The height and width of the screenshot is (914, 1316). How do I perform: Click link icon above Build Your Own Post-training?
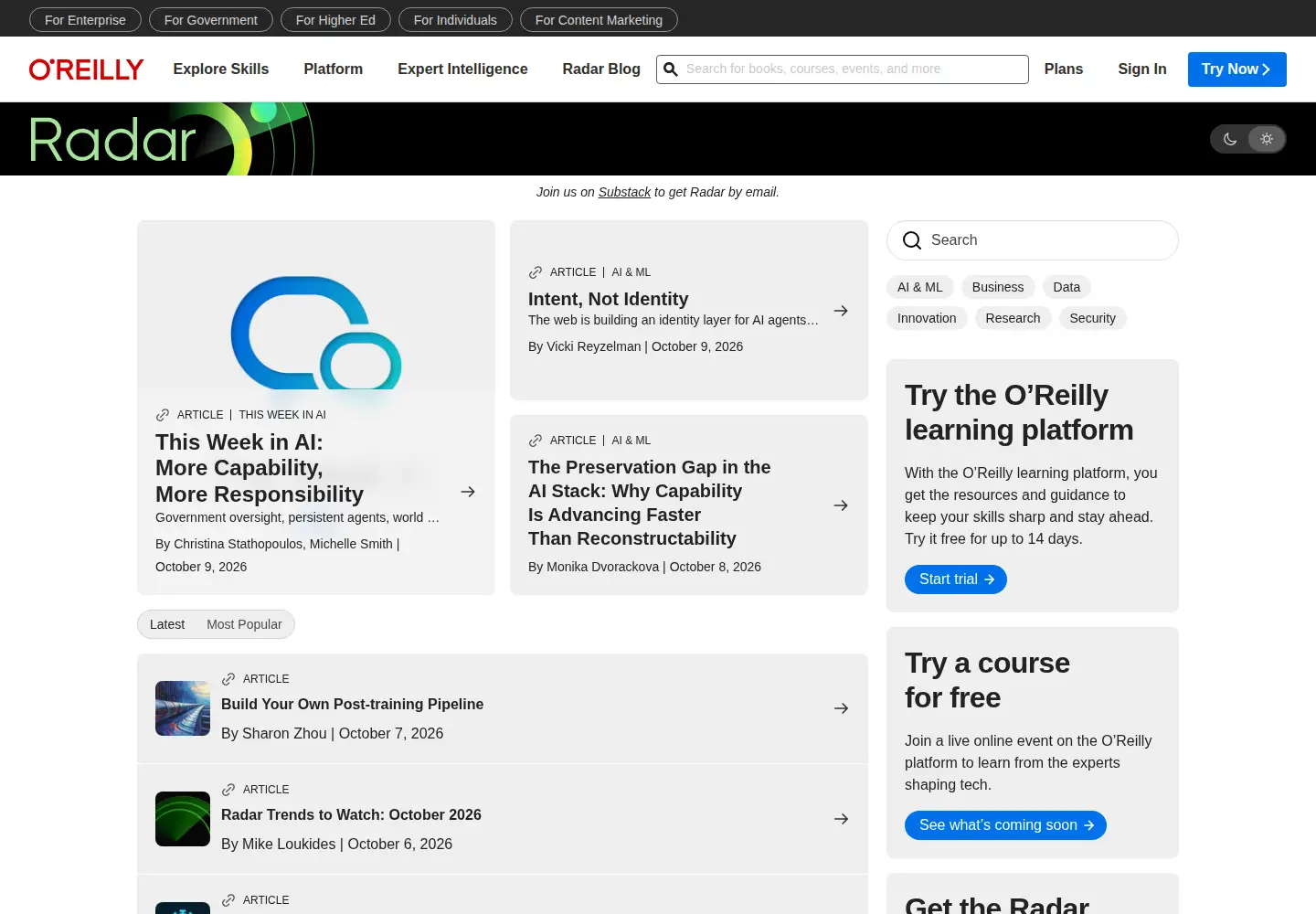(228, 679)
